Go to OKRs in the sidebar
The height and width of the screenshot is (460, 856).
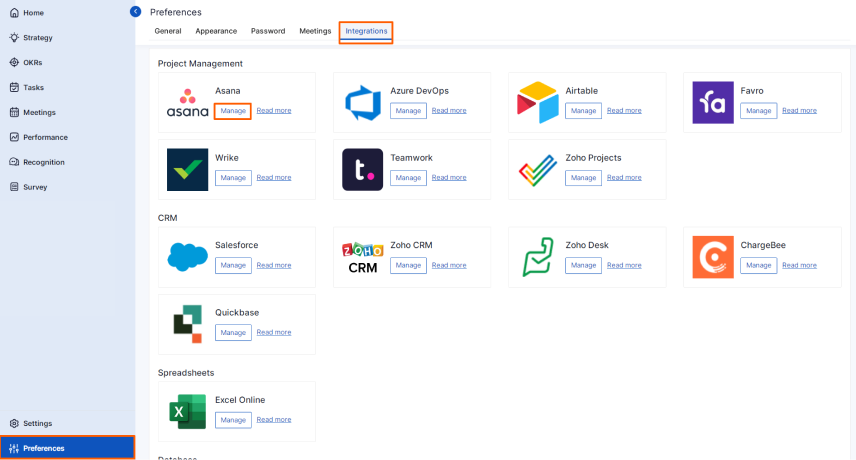[33, 63]
